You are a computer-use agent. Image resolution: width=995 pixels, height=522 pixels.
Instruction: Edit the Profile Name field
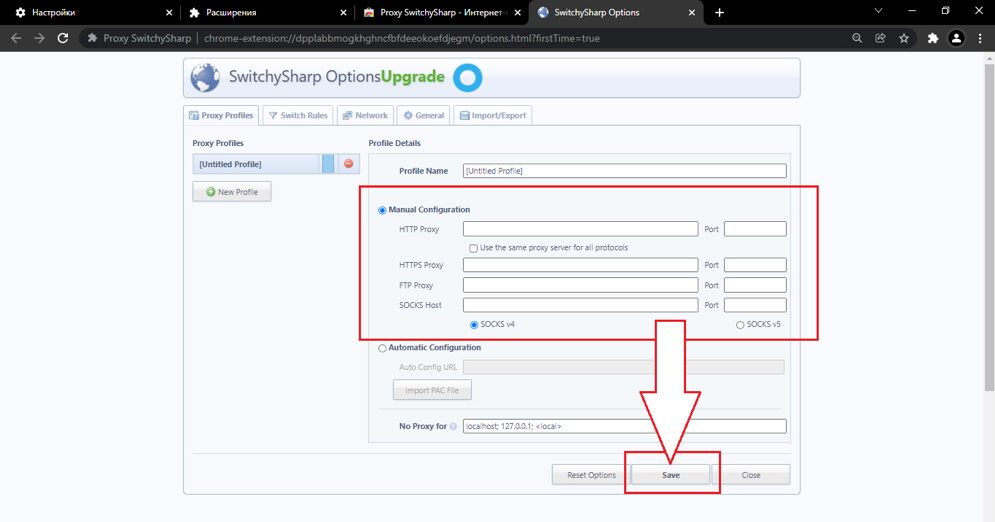pos(624,171)
